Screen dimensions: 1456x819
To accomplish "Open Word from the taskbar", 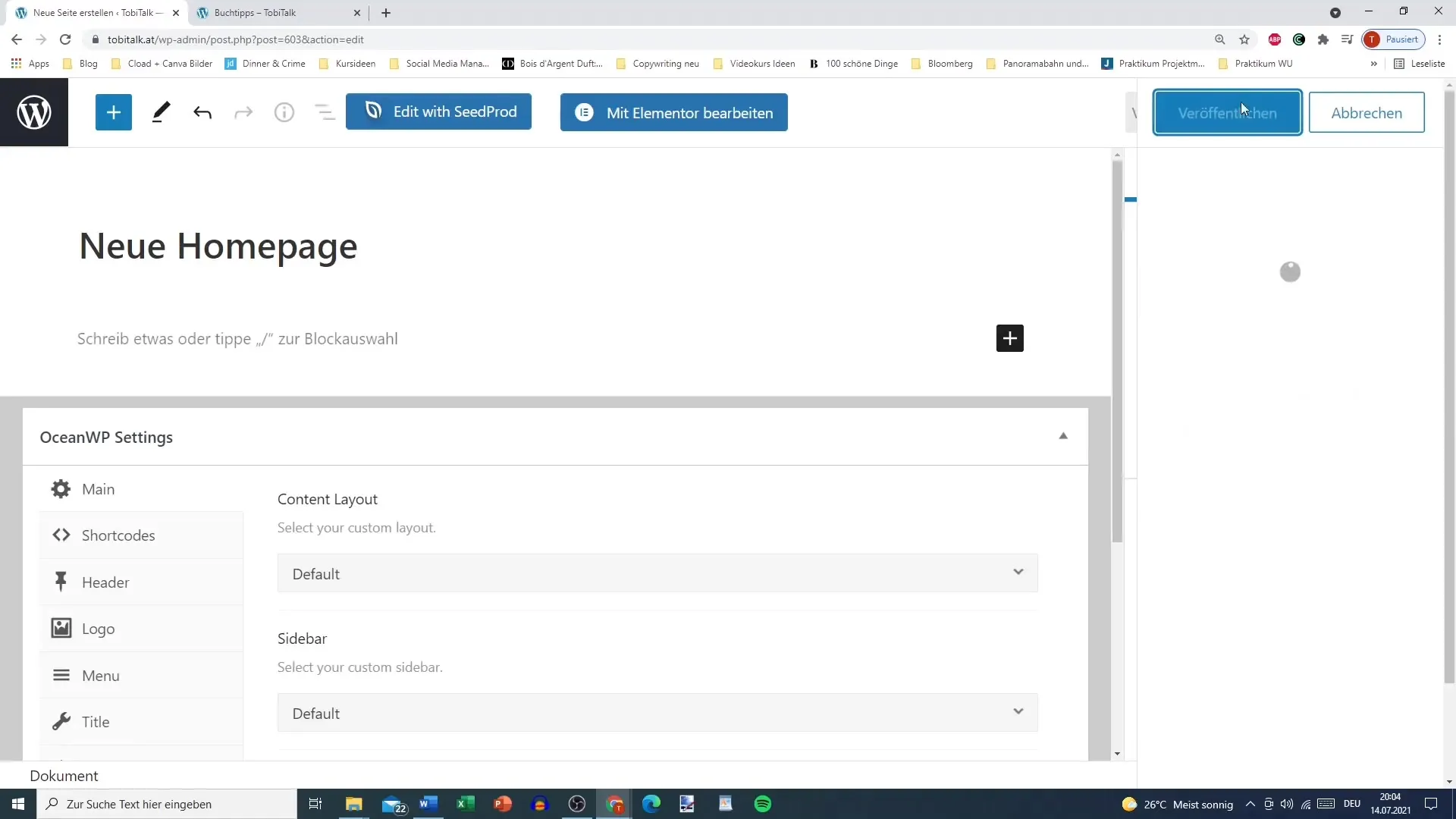I will pyautogui.click(x=428, y=804).
